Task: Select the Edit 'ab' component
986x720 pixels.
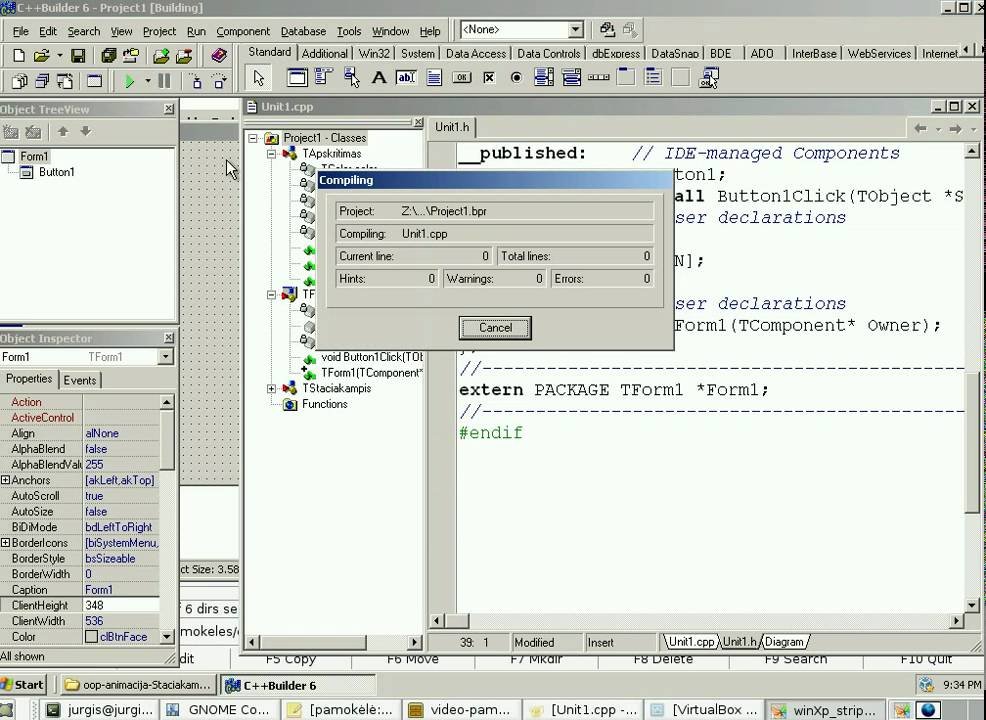Action: (x=406, y=78)
